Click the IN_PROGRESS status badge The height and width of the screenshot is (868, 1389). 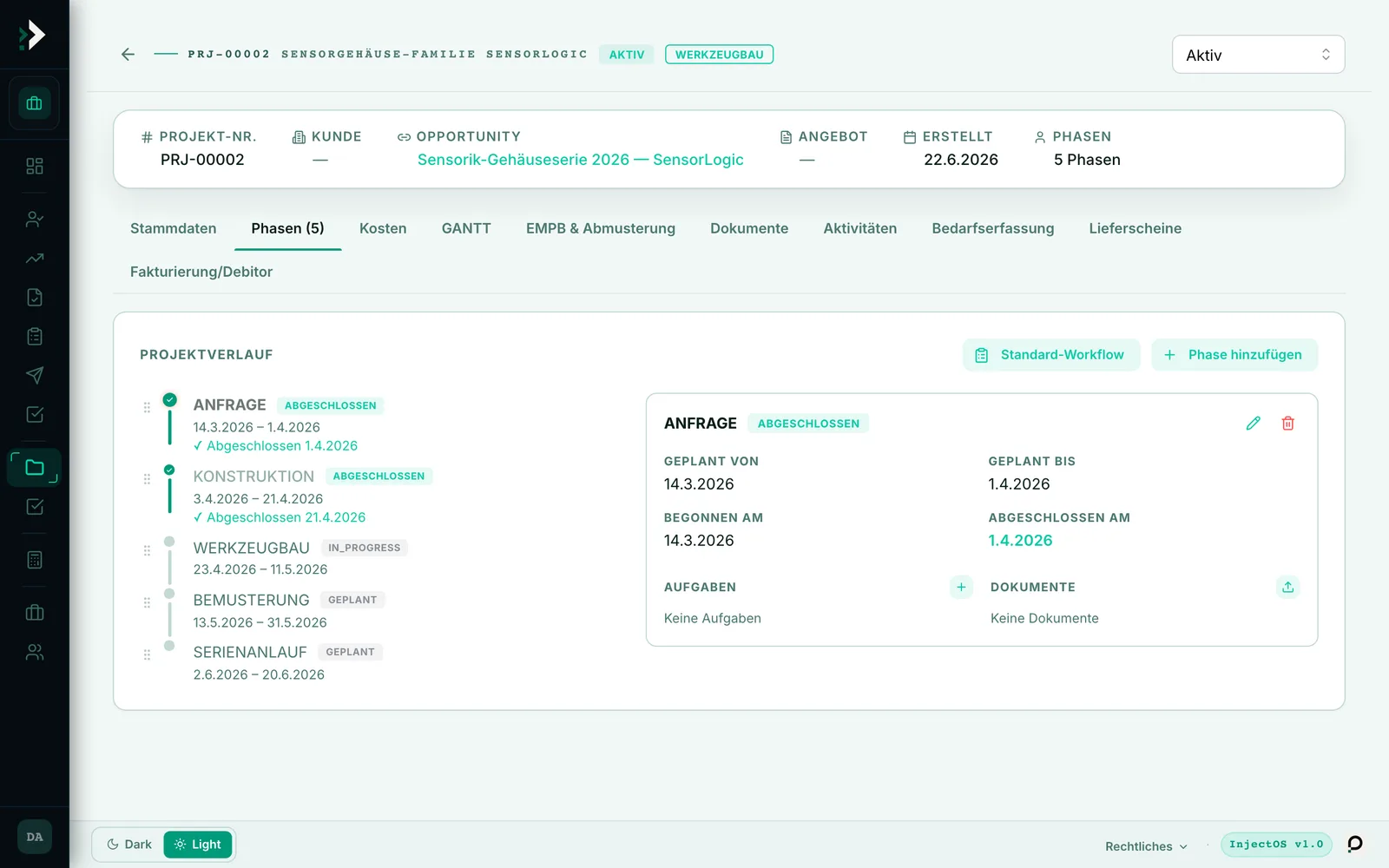(365, 548)
